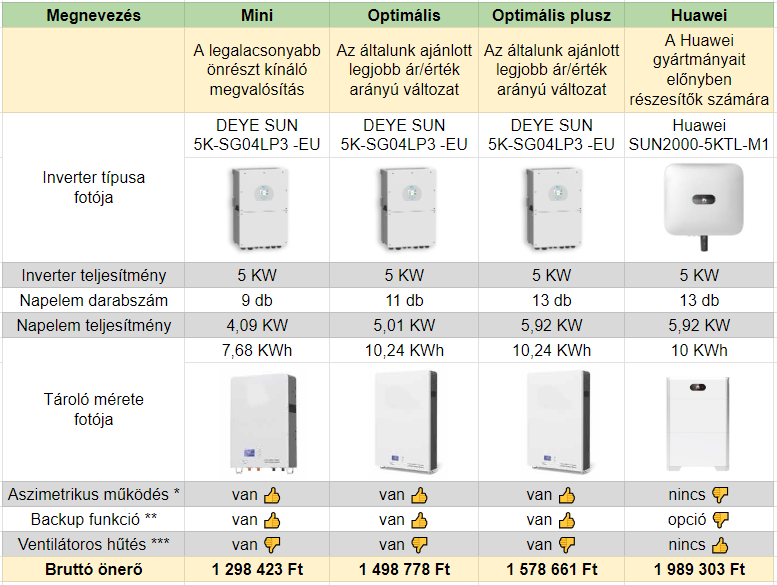Click the '4,09 KW' panel power cell
The image size is (777, 585).
(257, 325)
